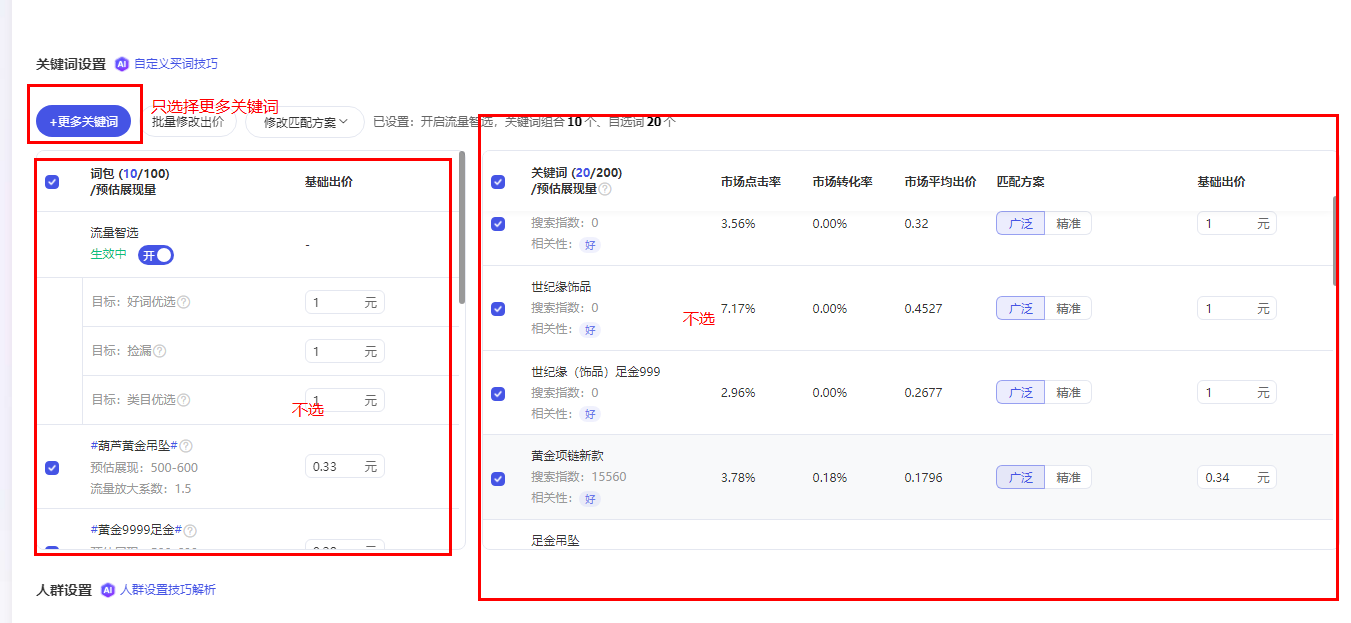Uncheck the 黄金项链新款 keyword checkbox
This screenshot has height=623, width=1351.
pos(498,479)
